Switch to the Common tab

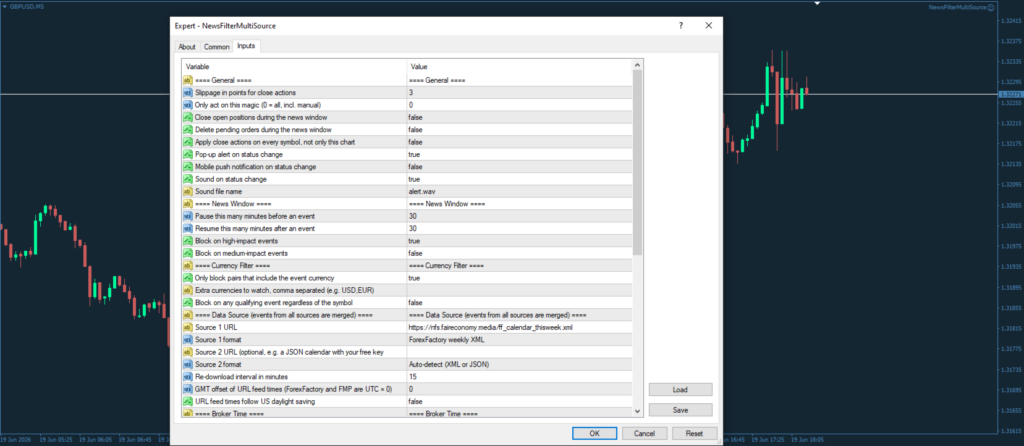click(x=216, y=47)
